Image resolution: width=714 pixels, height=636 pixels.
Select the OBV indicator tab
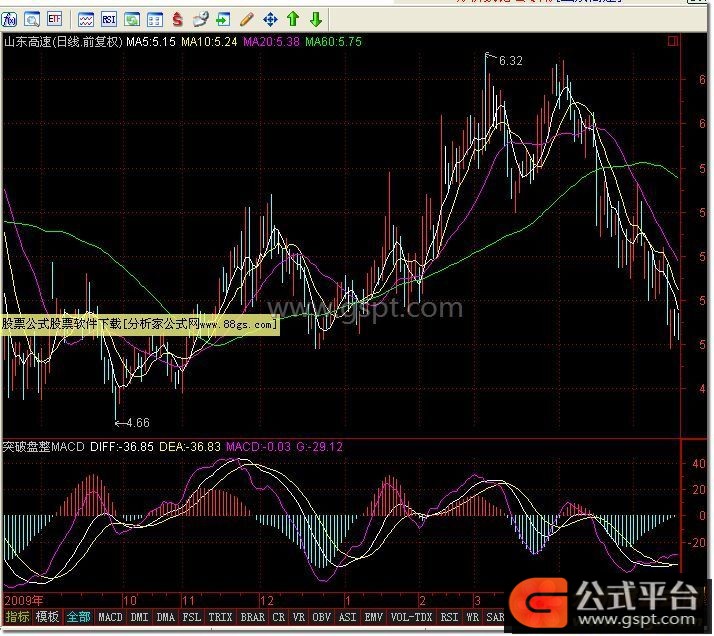coord(321,617)
